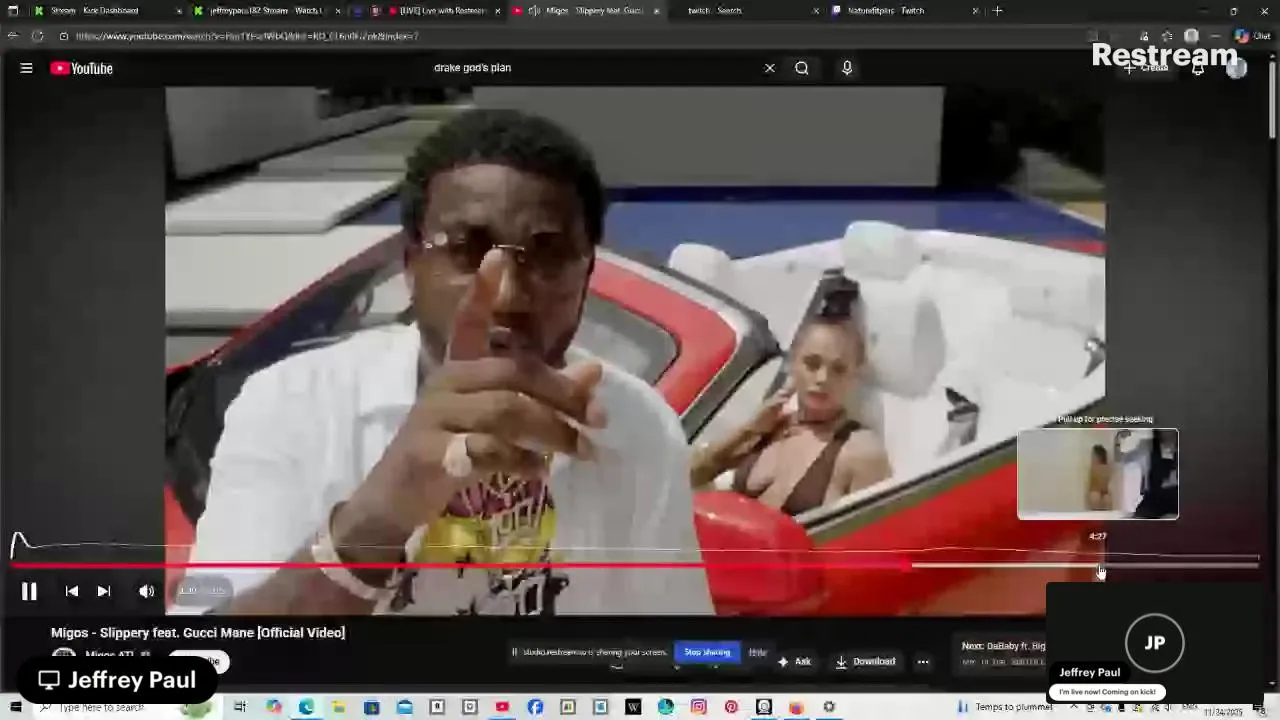
Task: Click the Ask button
Action: (794, 661)
